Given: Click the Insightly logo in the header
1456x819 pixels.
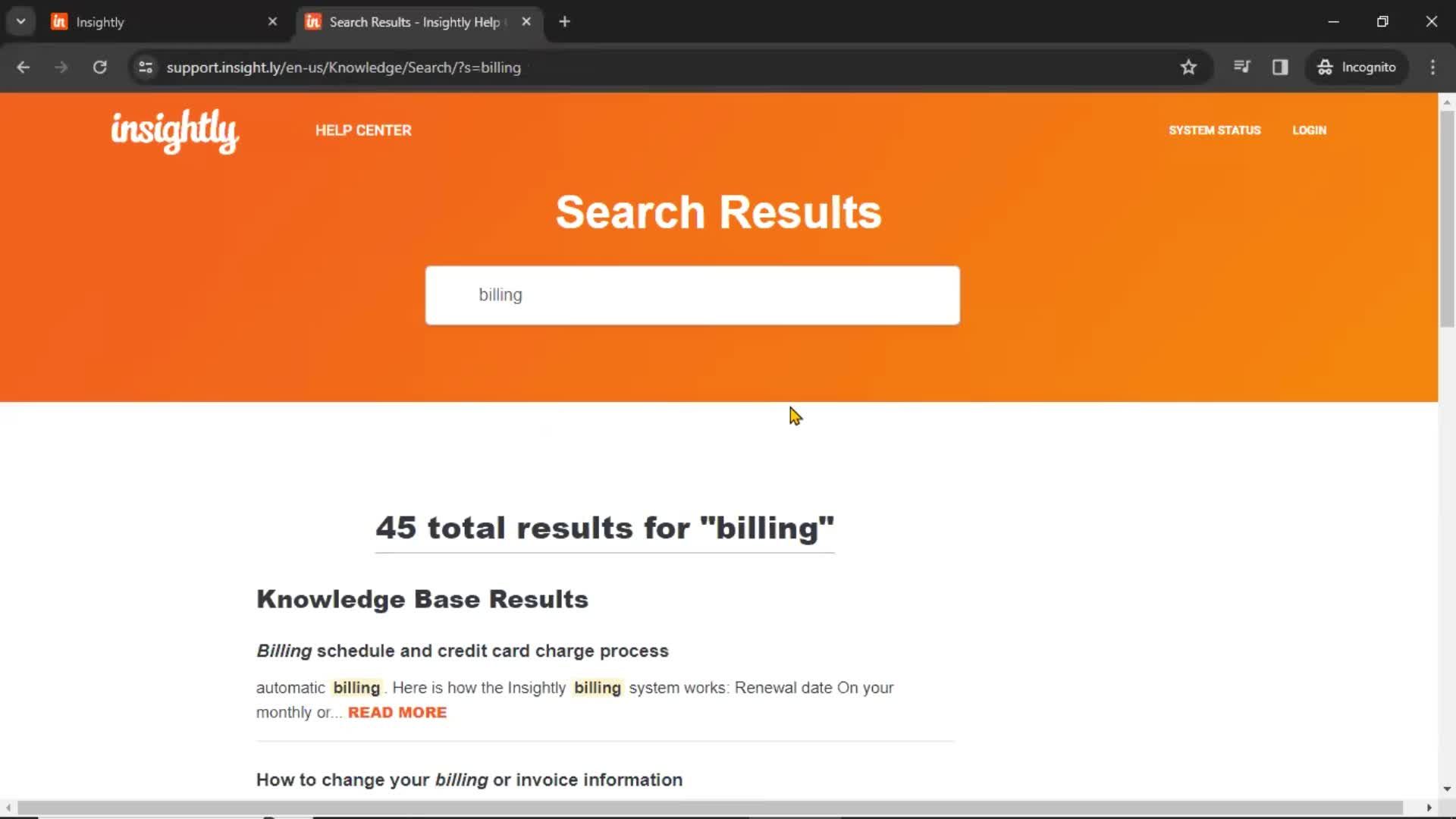Looking at the screenshot, I should pos(175,131).
